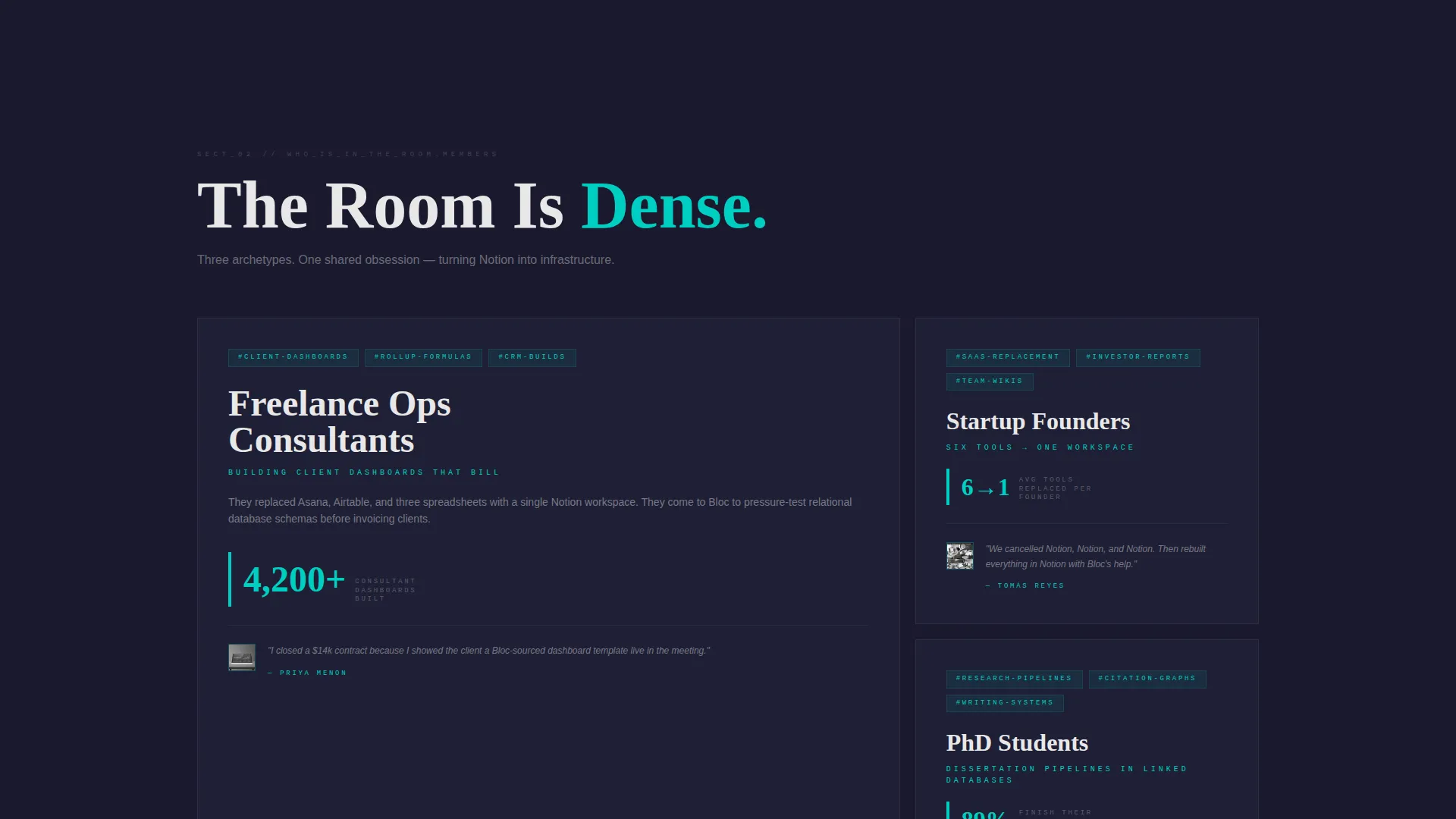Image resolution: width=1456 pixels, height=819 pixels.
Task: Click the 'We cancelled Notion' quote
Action: tap(1095, 557)
